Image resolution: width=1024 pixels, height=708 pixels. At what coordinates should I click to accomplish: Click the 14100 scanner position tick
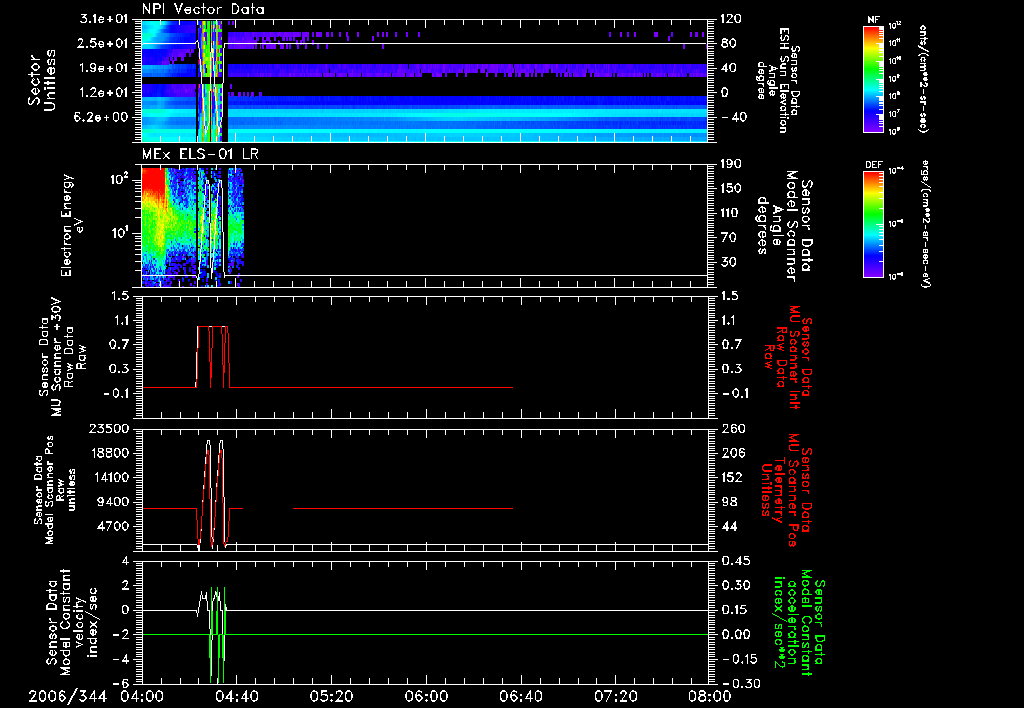[x=110, y=477]
